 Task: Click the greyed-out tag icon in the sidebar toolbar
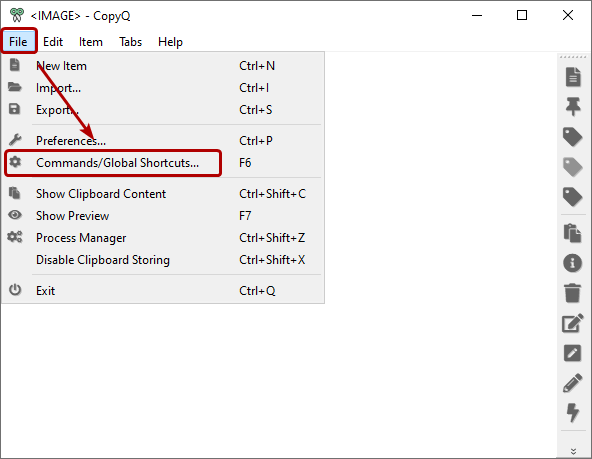(573, 167)
